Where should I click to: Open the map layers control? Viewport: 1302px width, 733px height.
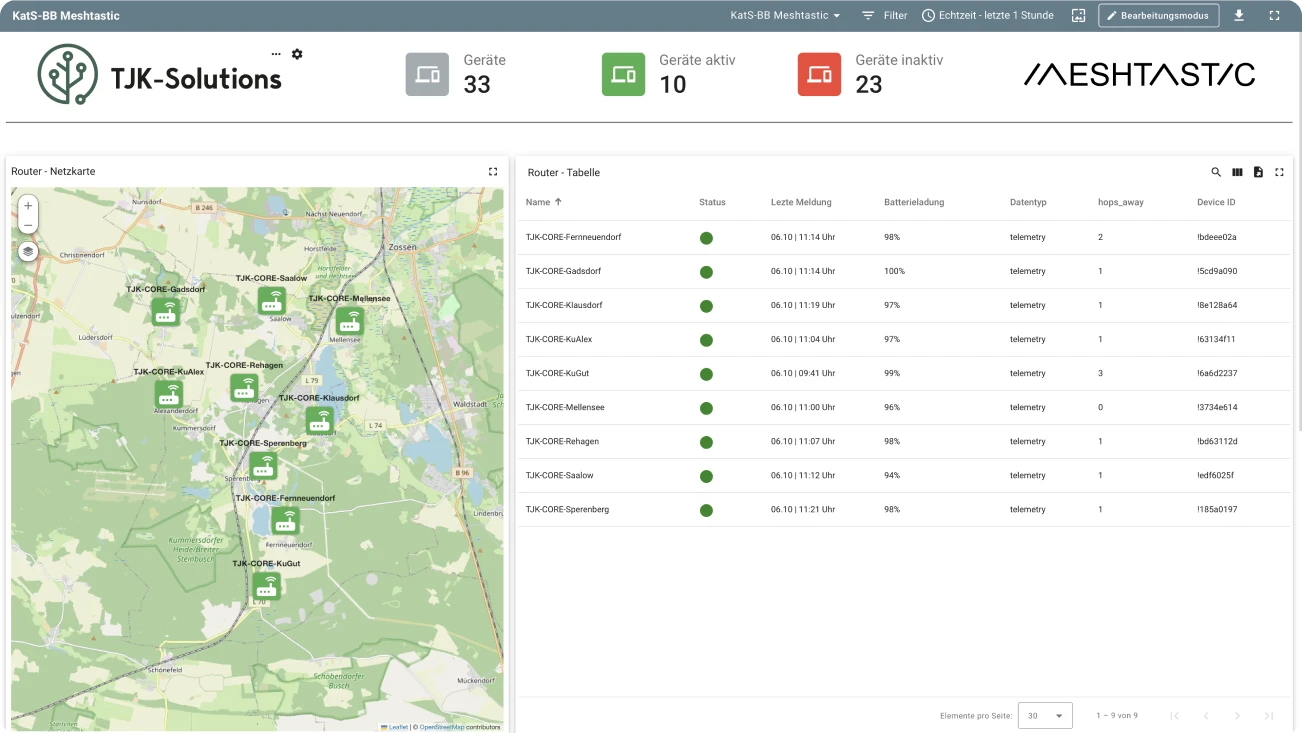pyautogui.click(x=28, y=252)
